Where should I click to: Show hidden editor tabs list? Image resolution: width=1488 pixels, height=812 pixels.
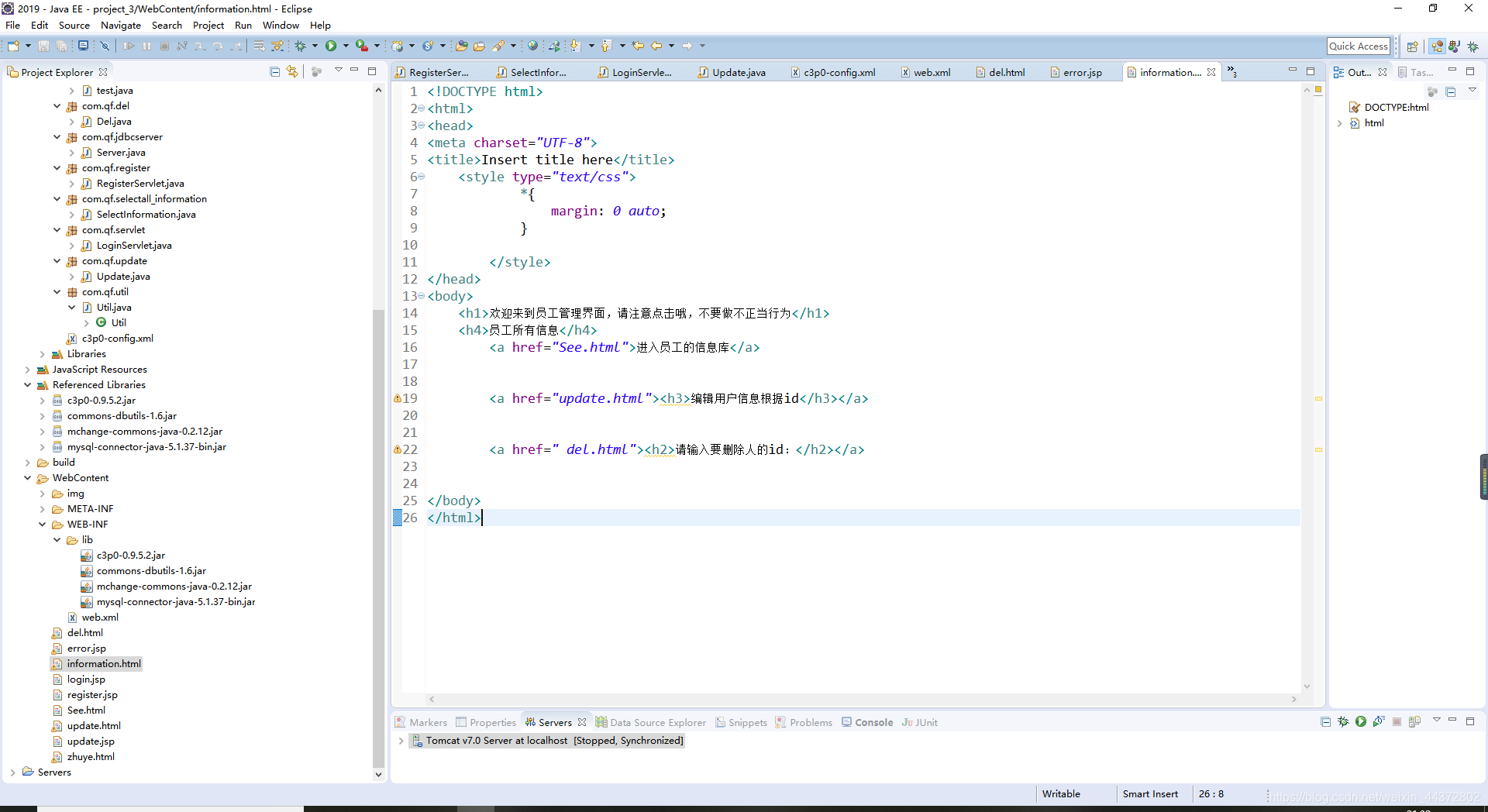(1232, 72)
